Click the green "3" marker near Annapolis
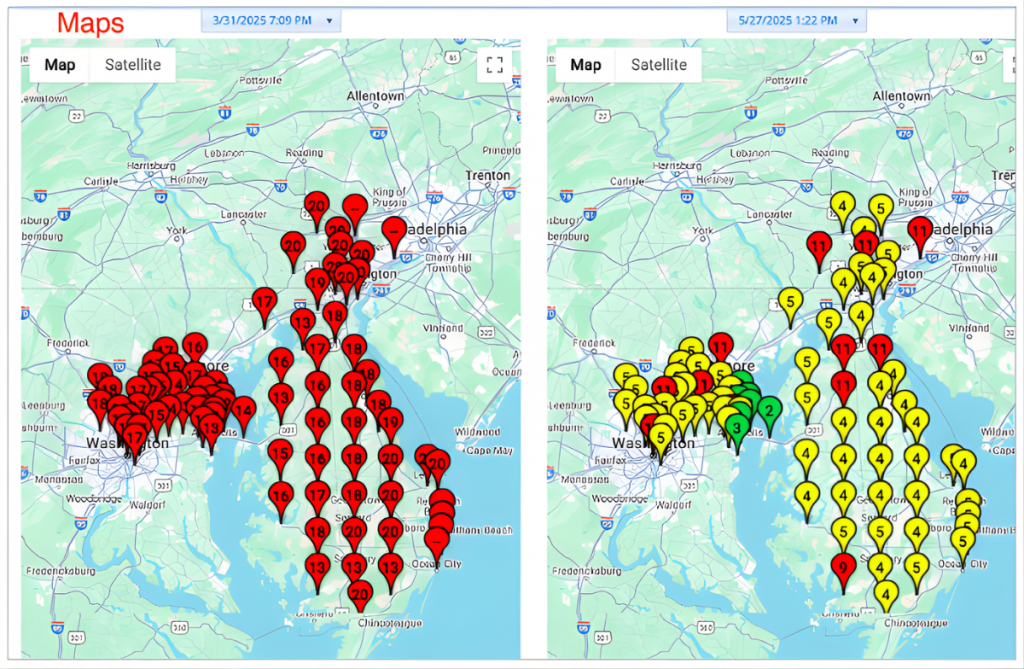Image resolution: width=1024 pixels, height=669 pixels. [x=737, y=427]
